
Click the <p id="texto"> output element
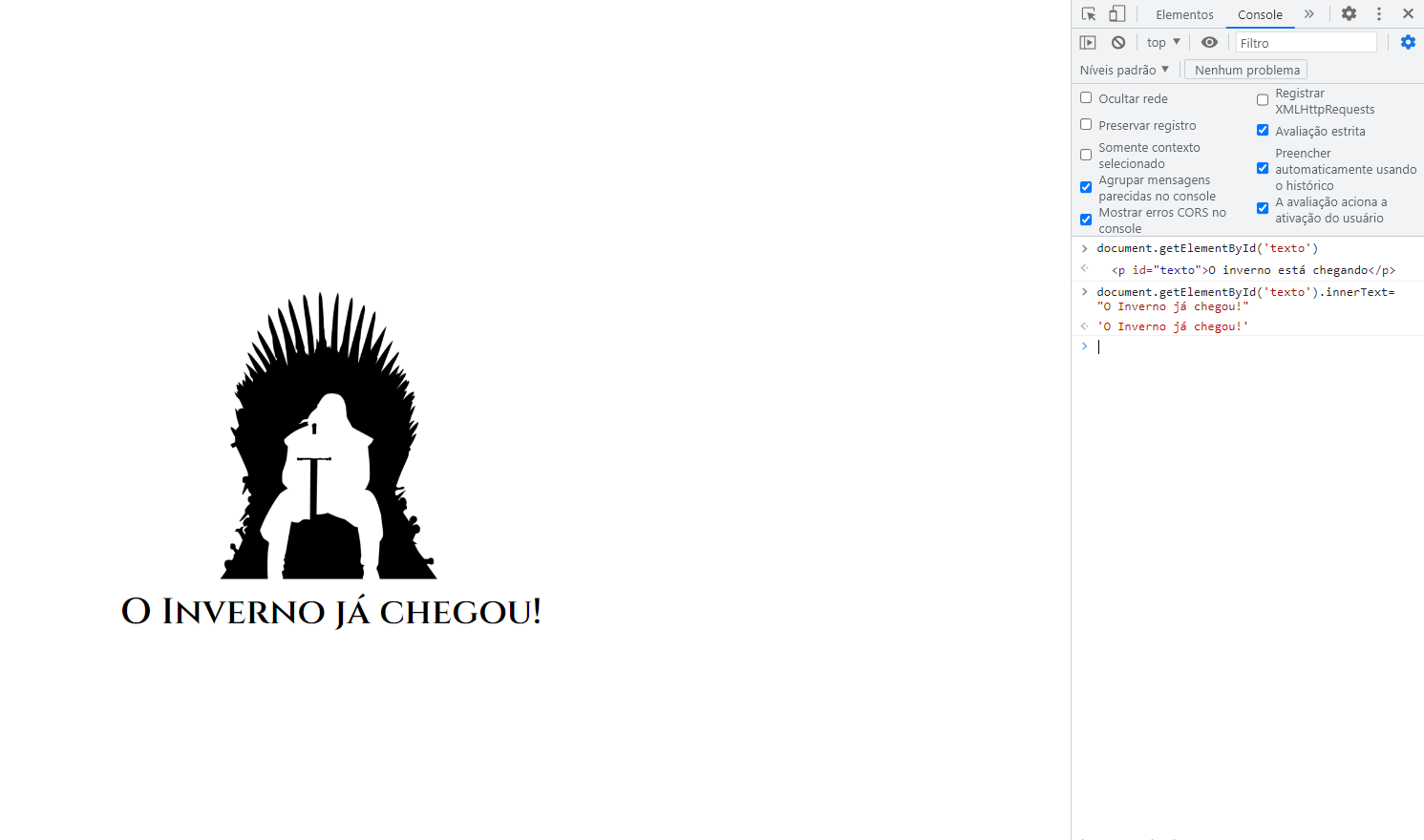pos(1253,270)
